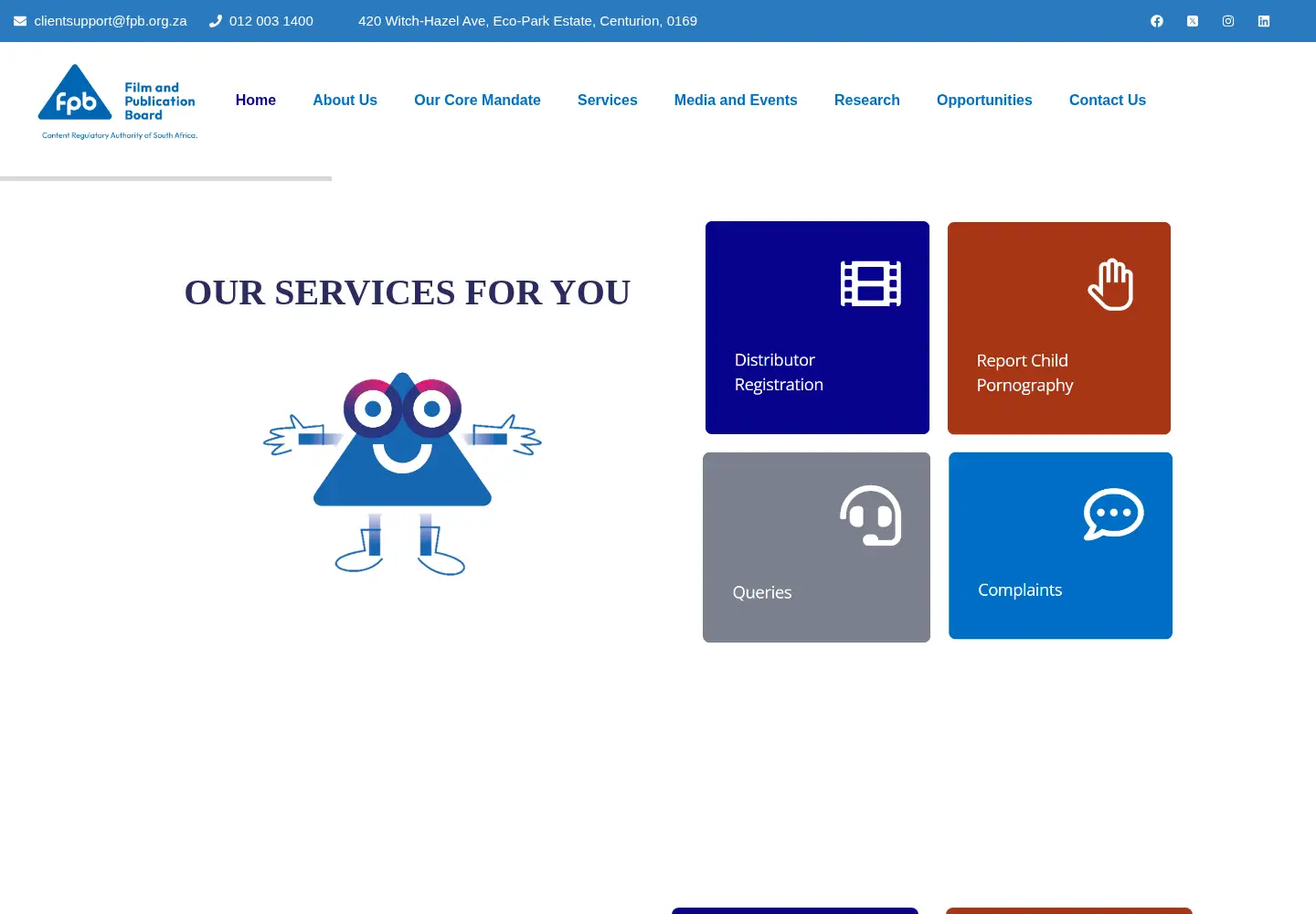Click the headset icon for Queries

click(x=871, y=515)
